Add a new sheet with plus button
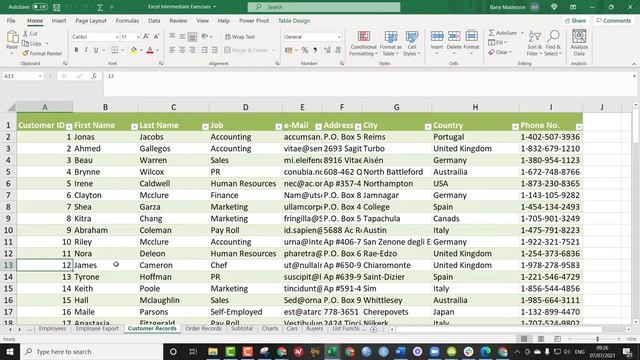 (373, 329)
